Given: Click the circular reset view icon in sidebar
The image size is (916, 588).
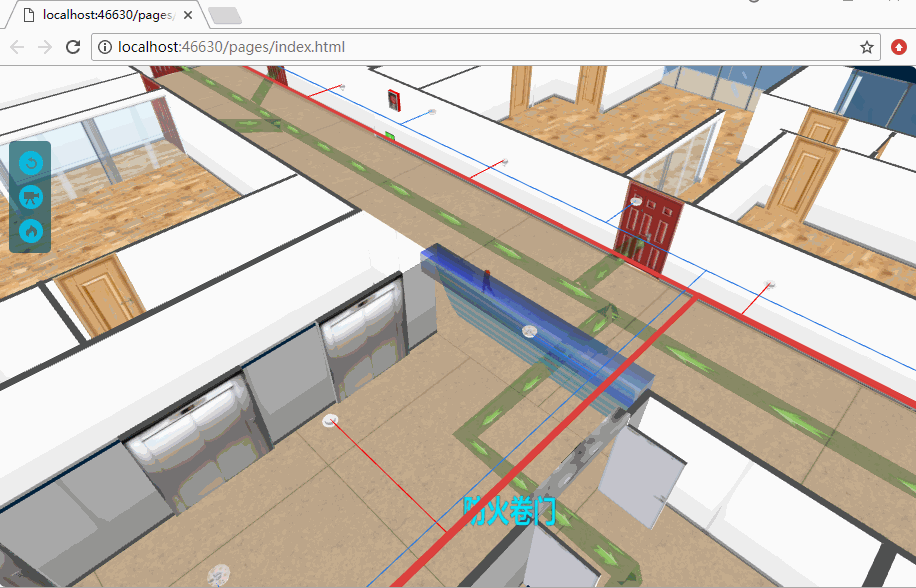Looking at the screenshot, I should pyautogui.click(x=30, y=163).
